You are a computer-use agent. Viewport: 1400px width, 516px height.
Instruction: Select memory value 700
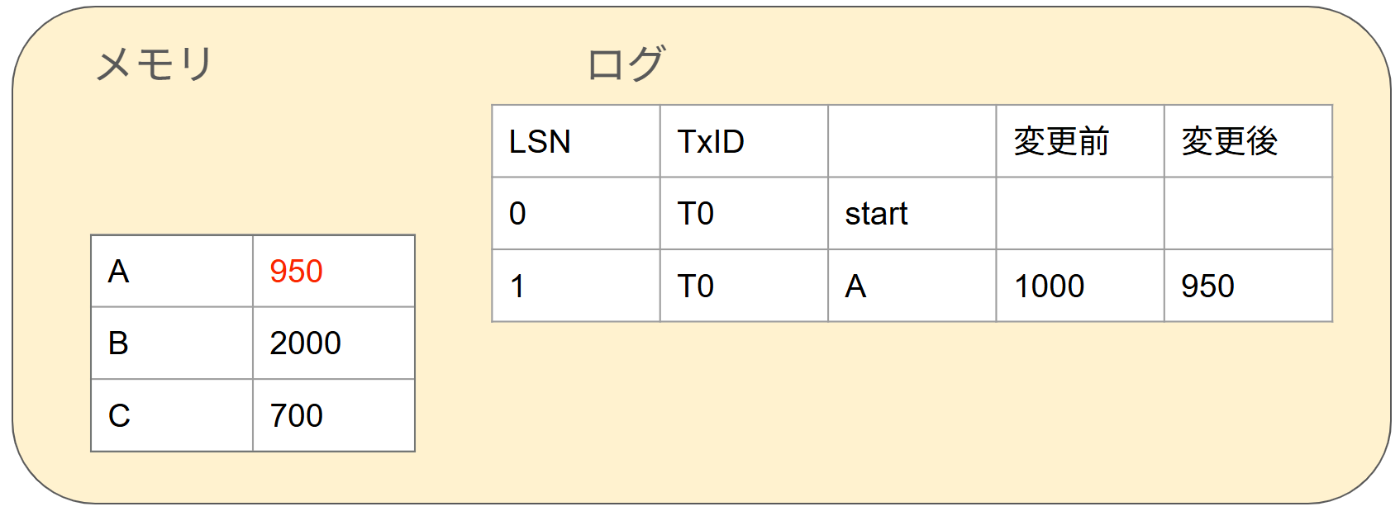pyautogui.click(x=296, y=415)
